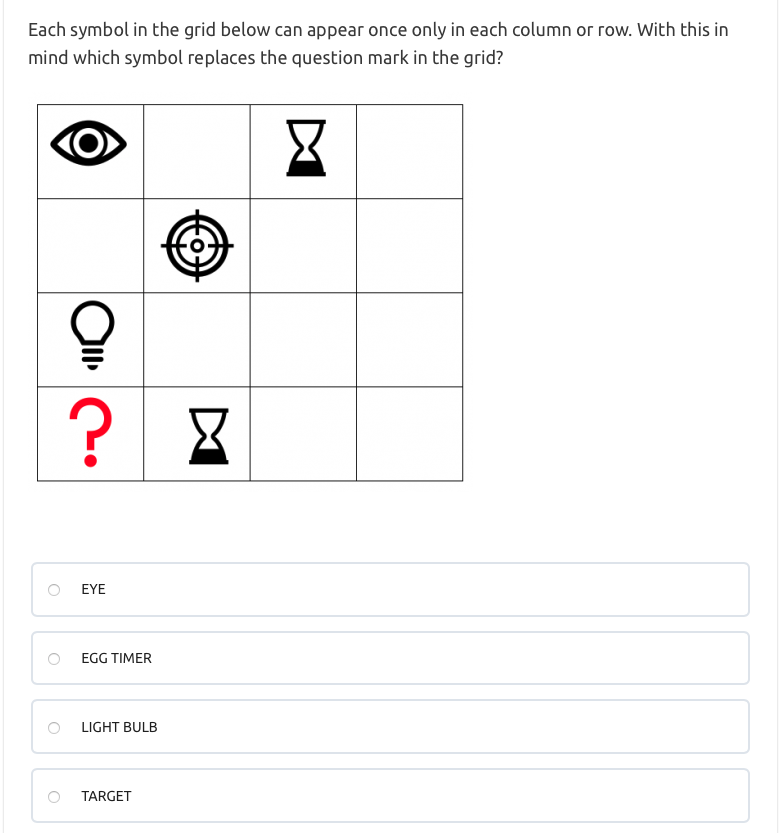Viewport: 781px width, 833px height.
Task: Click the empty cell left of the target symbol
Action: pyautogui.click(x=90, y=245)
